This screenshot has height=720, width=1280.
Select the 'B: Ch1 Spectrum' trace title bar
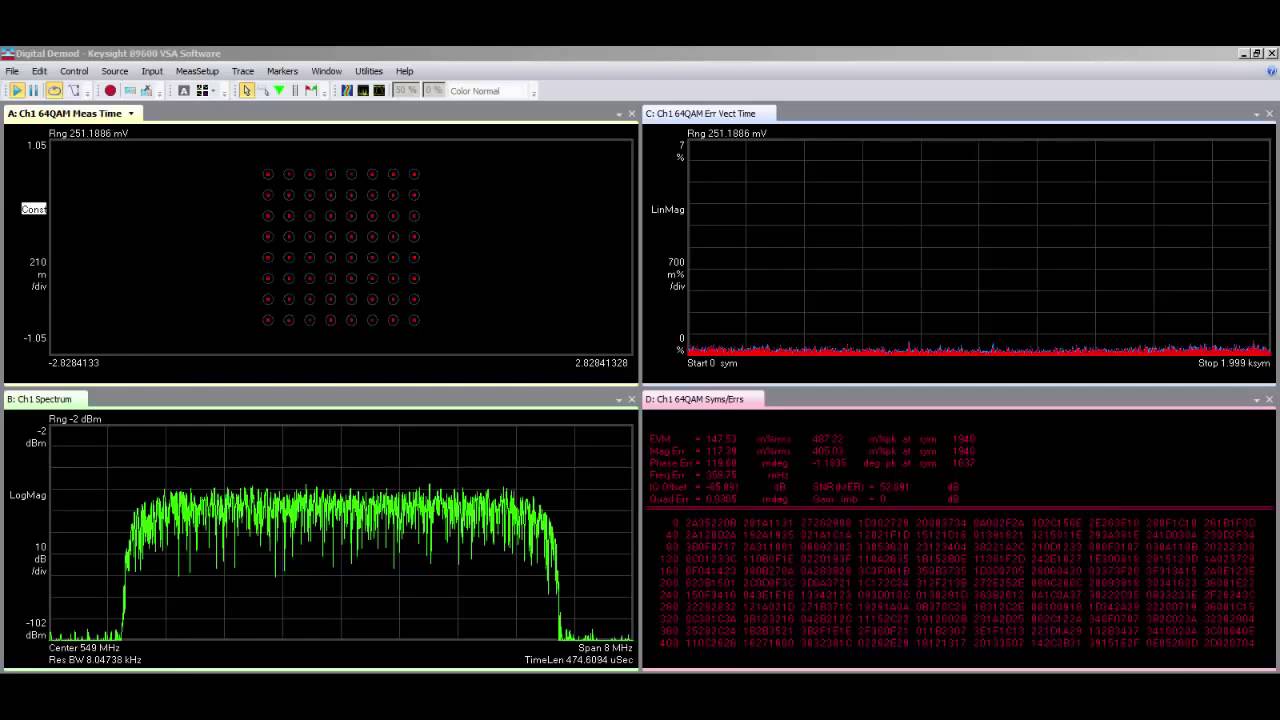coord(45,399)
